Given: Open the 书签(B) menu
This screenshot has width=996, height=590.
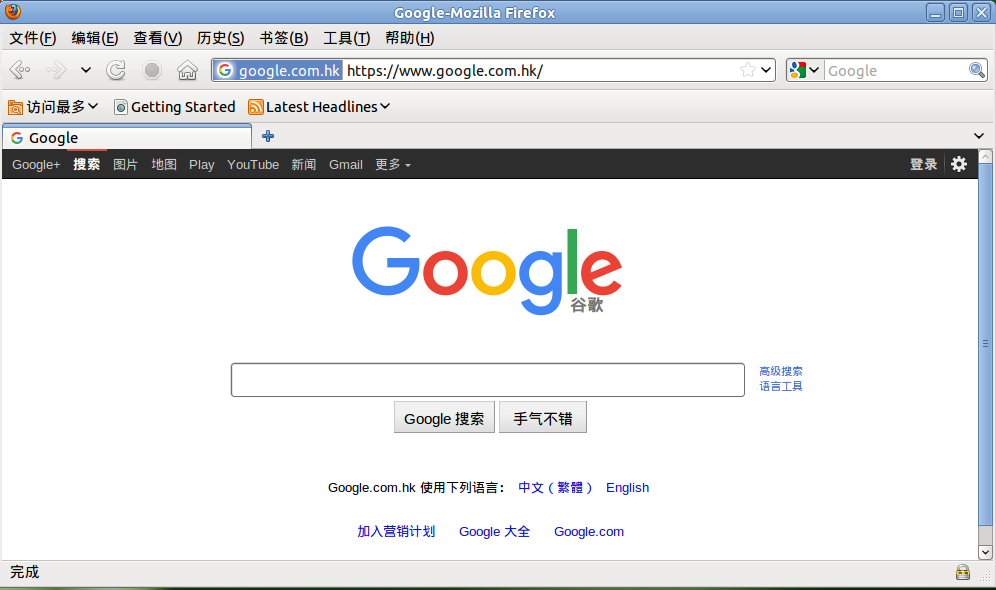Looking at the screenshot, I should coord(284,38).
